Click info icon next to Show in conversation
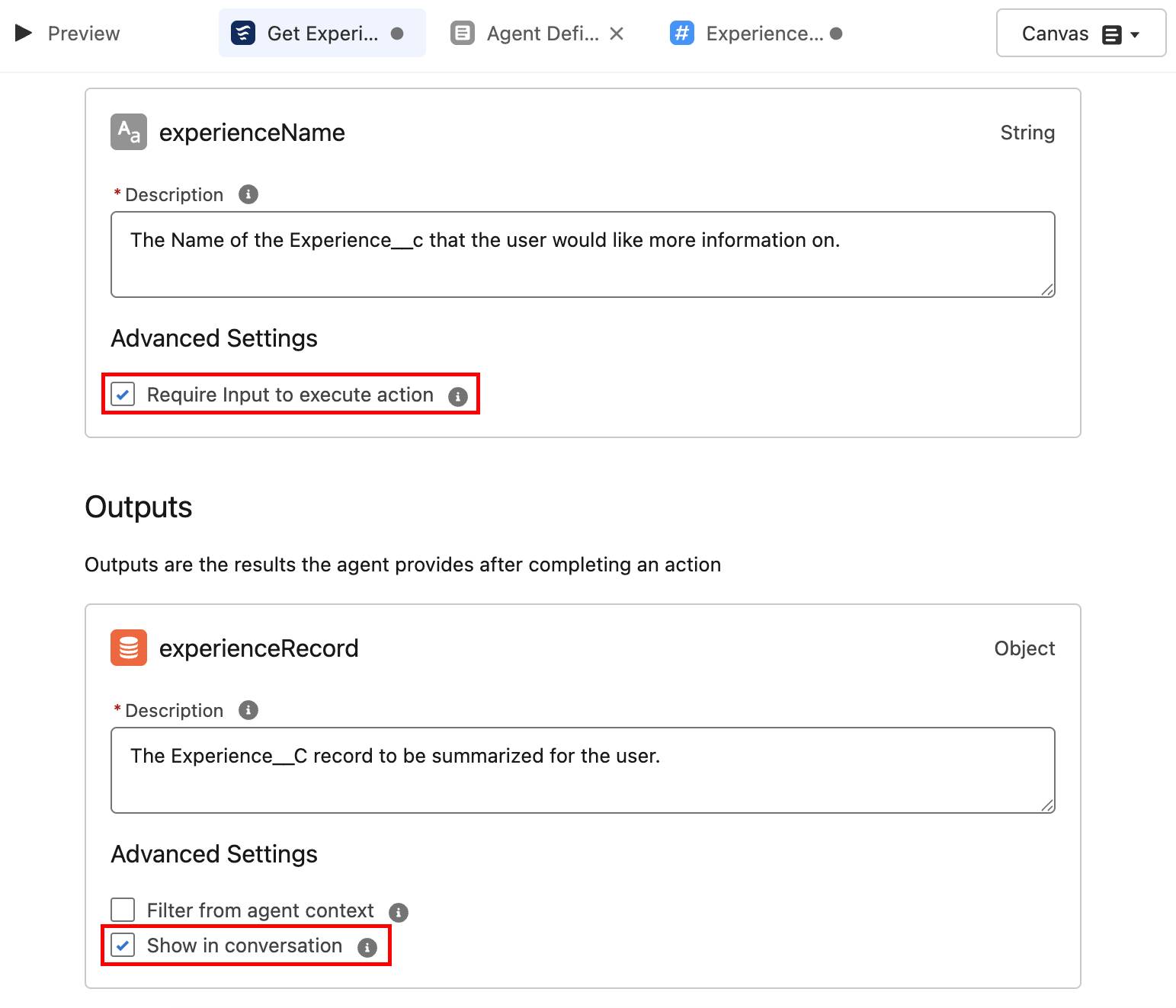The height and width of the screenshot is (1008, 1176). [x=367, y=947]
